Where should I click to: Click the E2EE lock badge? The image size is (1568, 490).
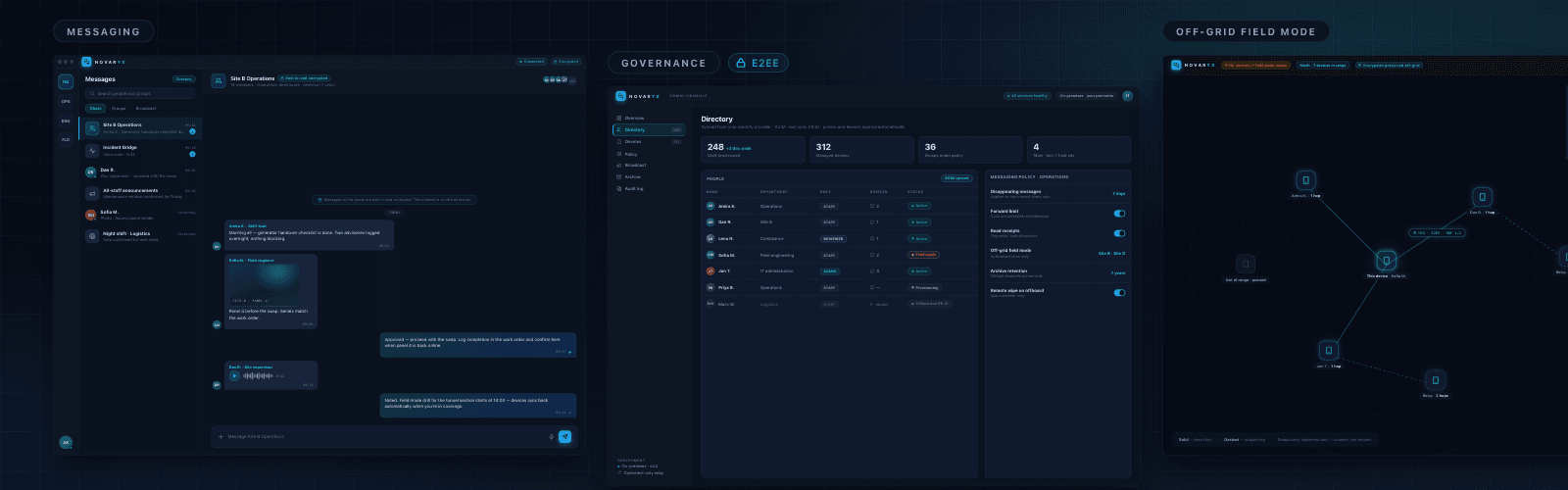(758, 63)
